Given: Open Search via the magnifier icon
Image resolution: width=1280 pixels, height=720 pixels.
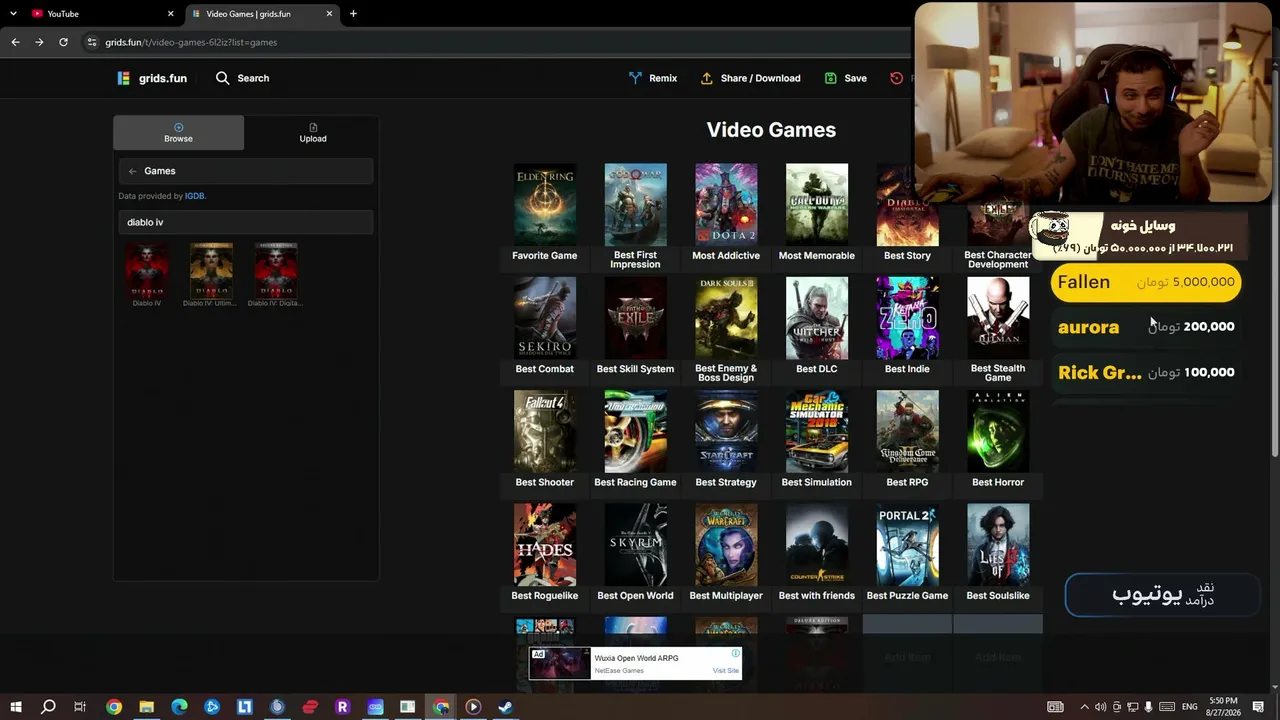Looking at the screenshot, I should [x=222, y=78].
